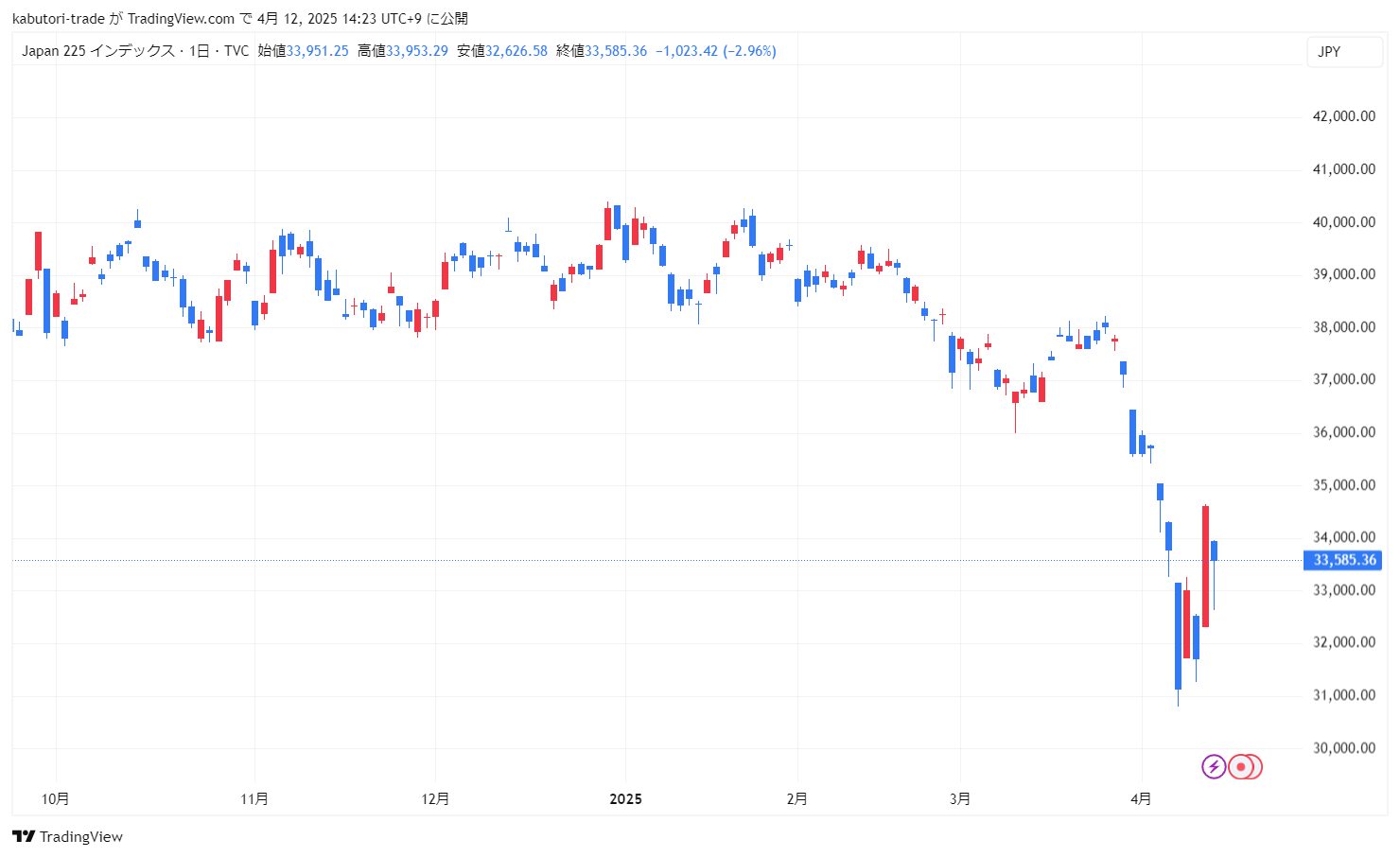
Task: Click the 37,000.00 price axis label
Action: [x=1344, y=379]
